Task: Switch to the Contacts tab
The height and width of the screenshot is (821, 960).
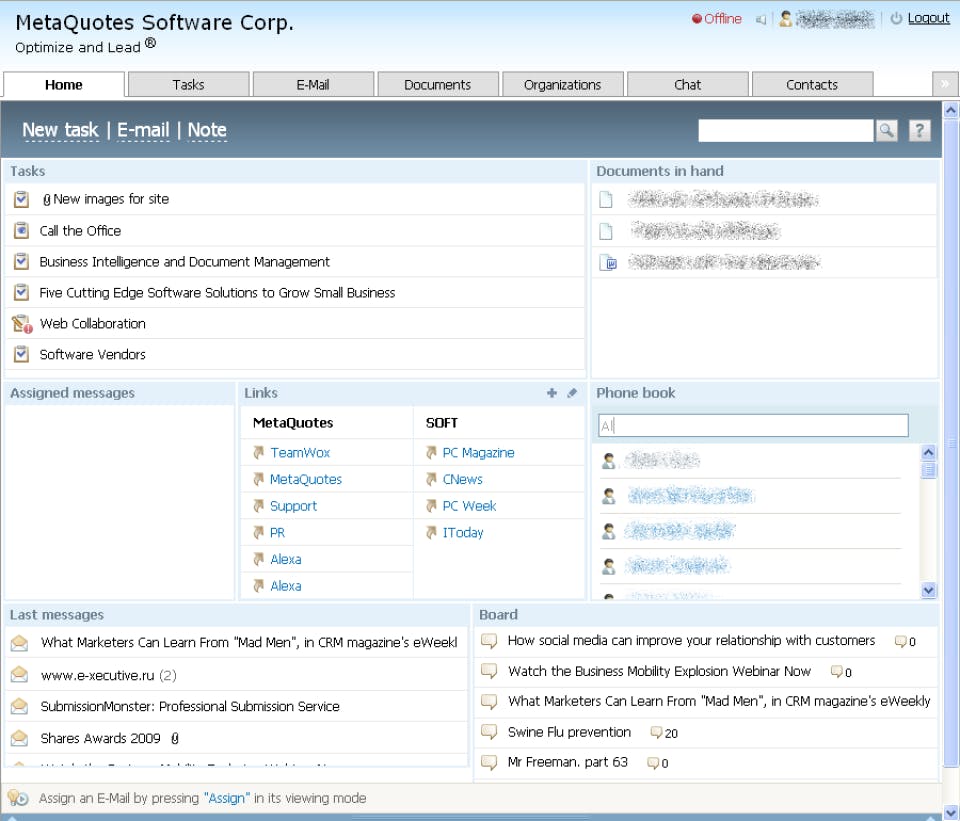Action: point(812,84)
